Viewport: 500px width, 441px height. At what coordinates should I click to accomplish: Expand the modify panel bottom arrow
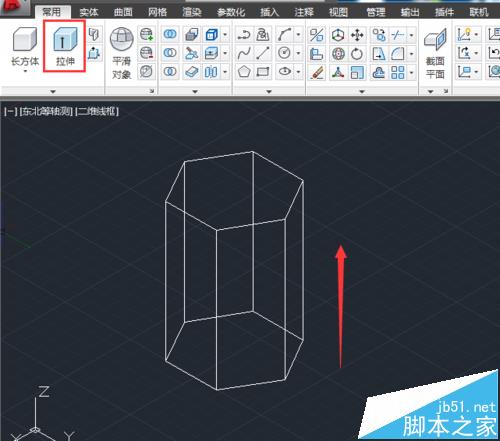point(362,91)
